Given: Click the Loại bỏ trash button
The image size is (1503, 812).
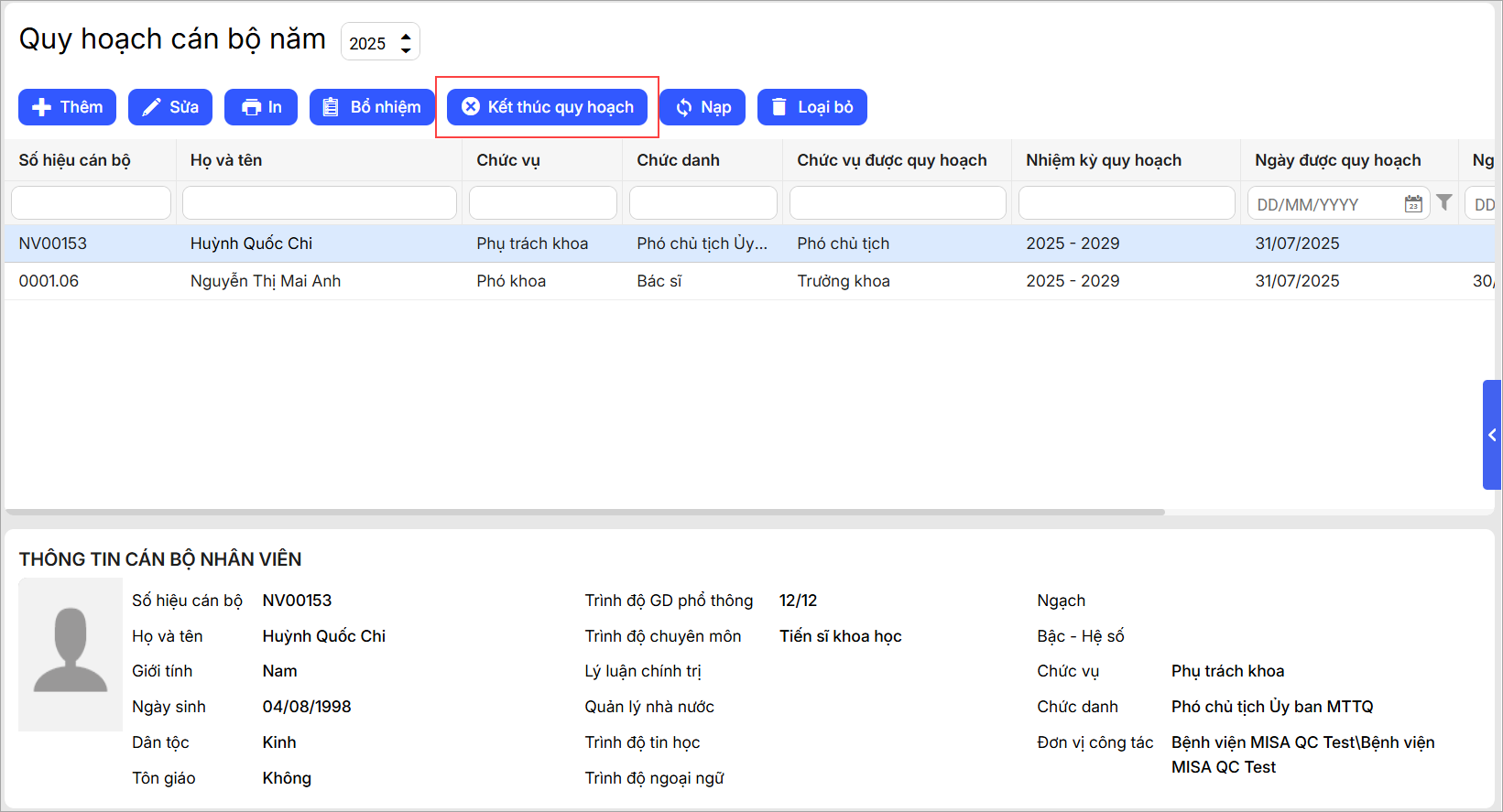Looking at the screenshot, I should pos(811,107).
